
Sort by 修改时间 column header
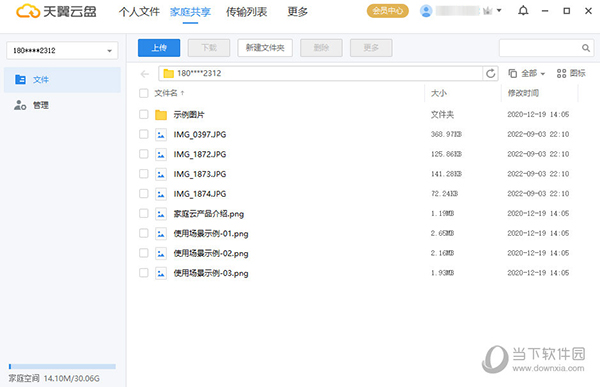[523, 93]
